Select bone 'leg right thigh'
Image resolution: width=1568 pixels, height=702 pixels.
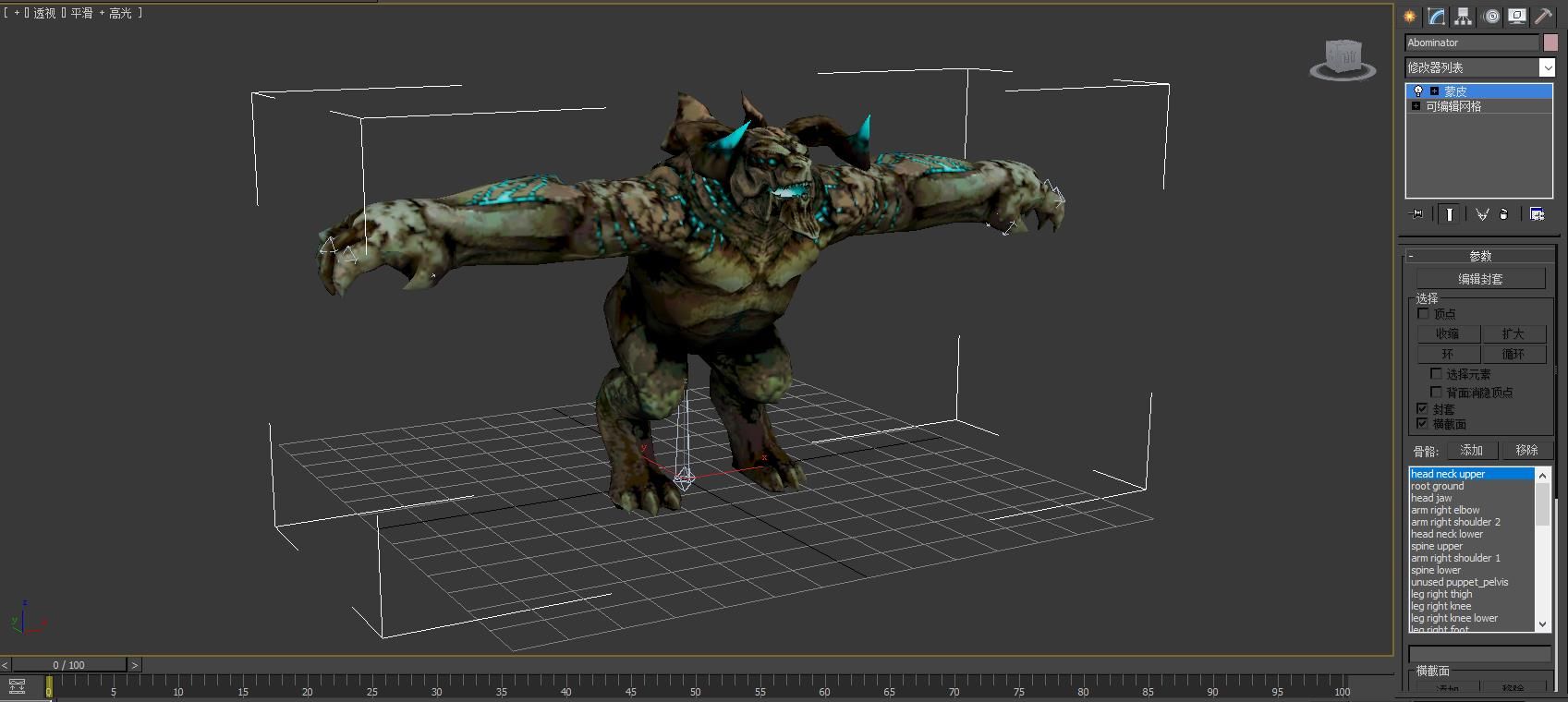[x=1472, y=594]
